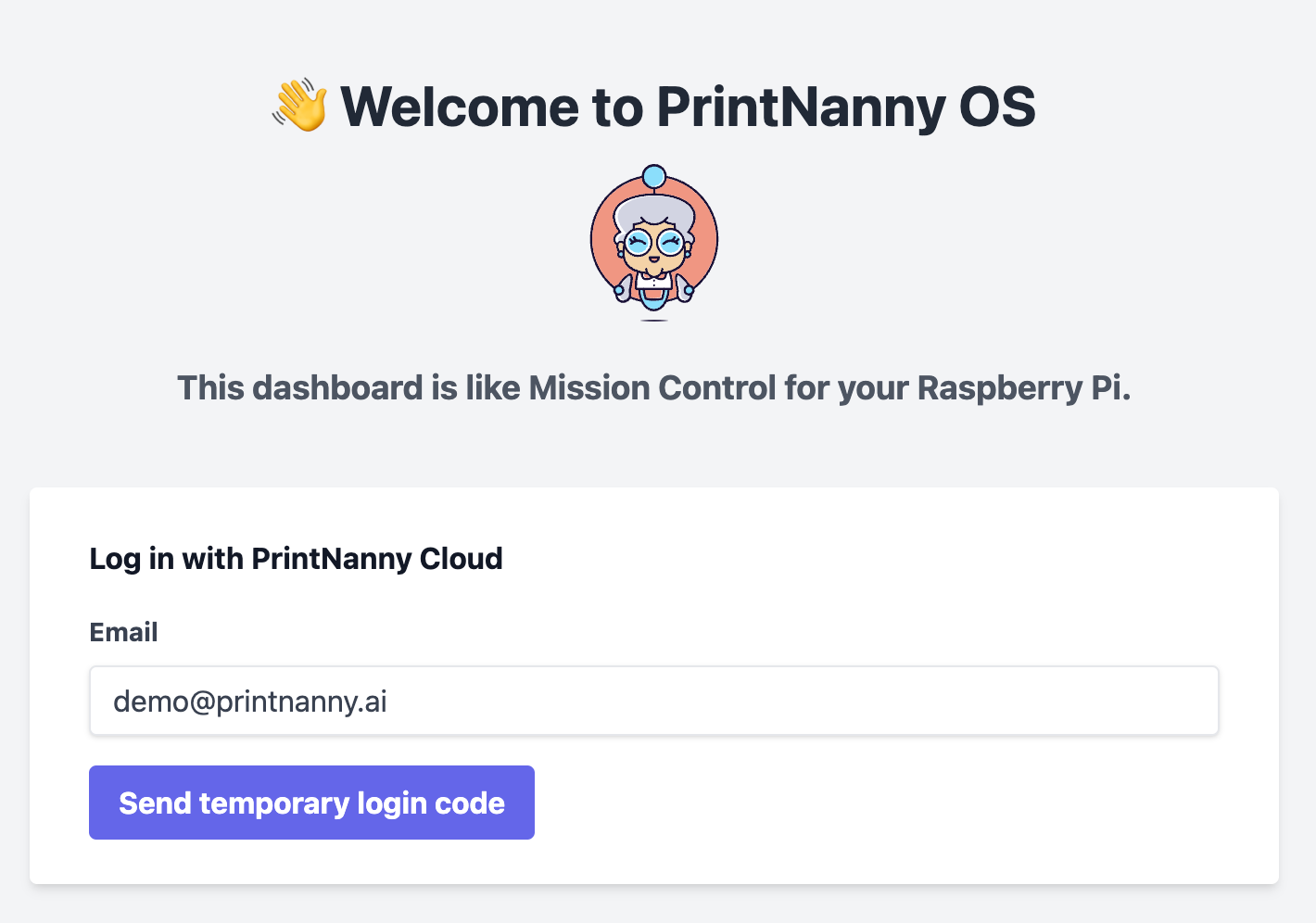Image resolution: width=1316 pixels, height=923 pixels.
Task: Click the 'Welcome to PrintNanny OS' title
Action: pyautogui.click(x=688, y=107)
